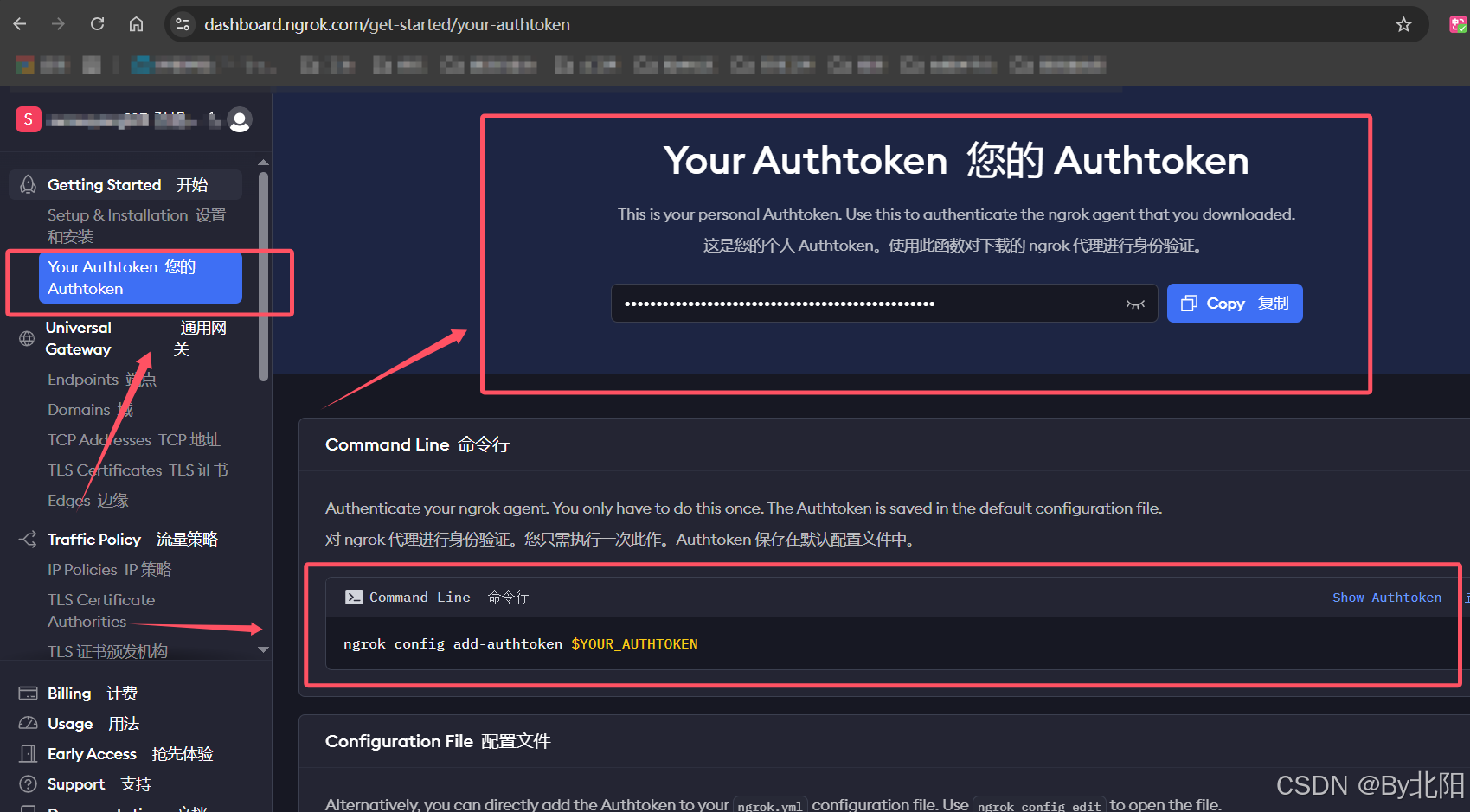Click the Early Access icon
This screenshot has width=1470, height=812.
tap(27, 753)
